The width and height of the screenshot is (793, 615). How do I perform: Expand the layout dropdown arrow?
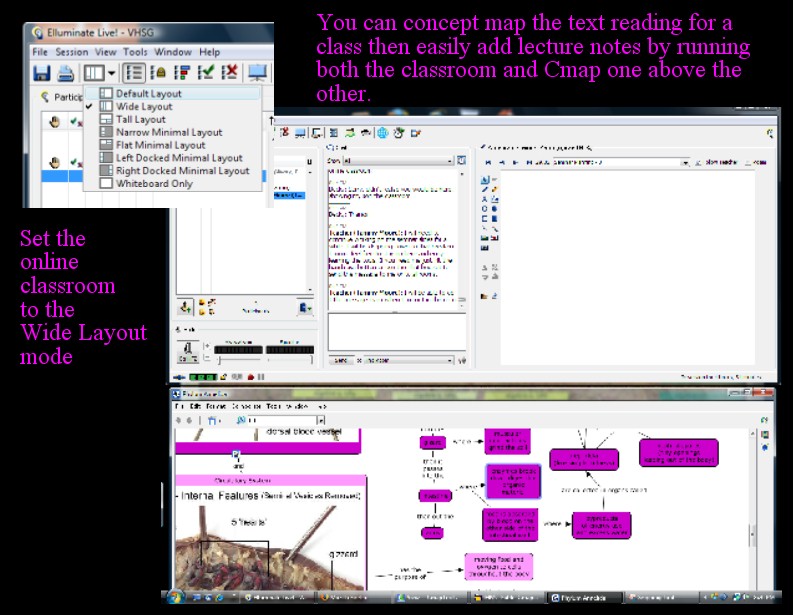110,73
